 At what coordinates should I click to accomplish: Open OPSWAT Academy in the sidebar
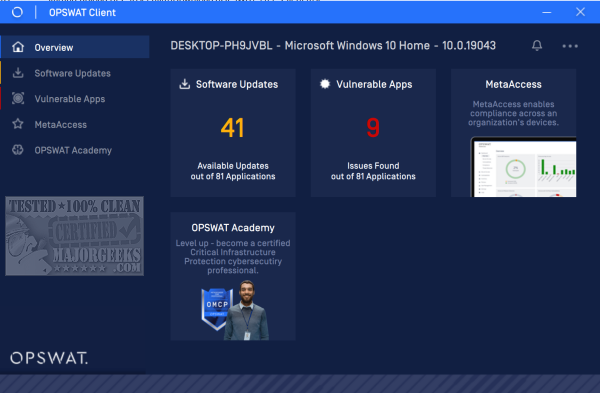pos(75,150)
